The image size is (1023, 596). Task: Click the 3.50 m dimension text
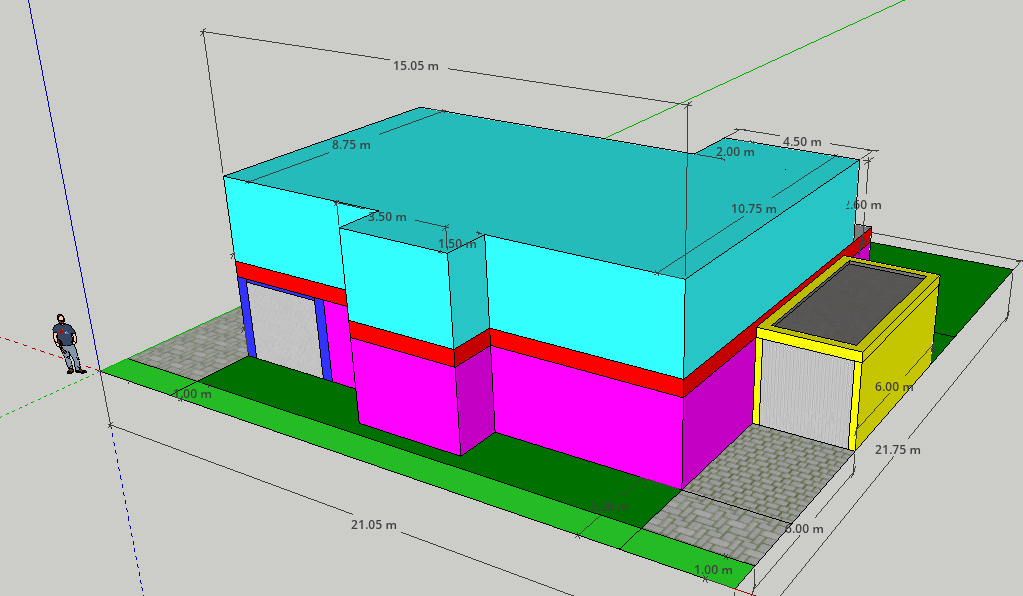(387, 217)
